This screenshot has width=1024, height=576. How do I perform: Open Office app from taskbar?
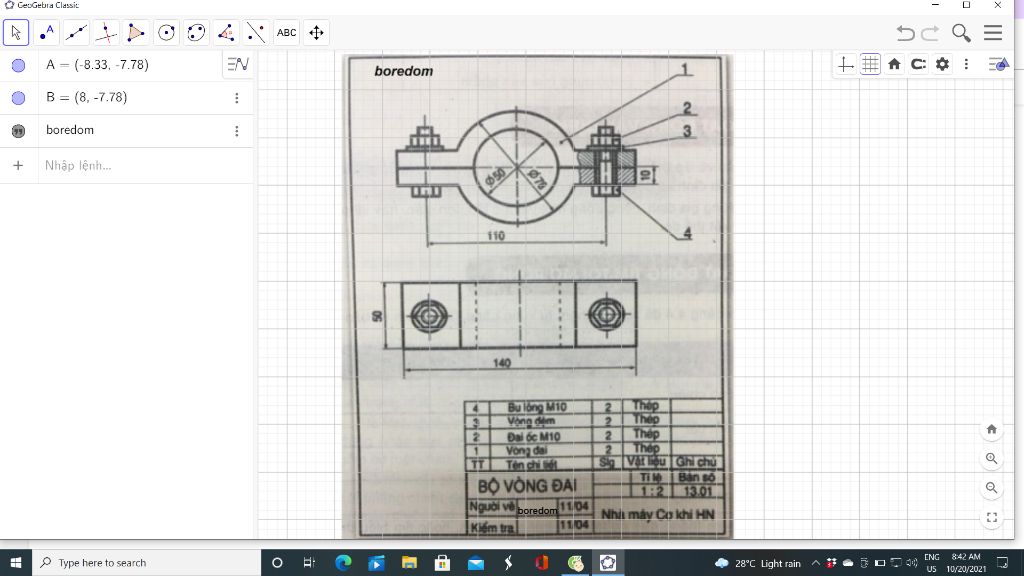541,562
